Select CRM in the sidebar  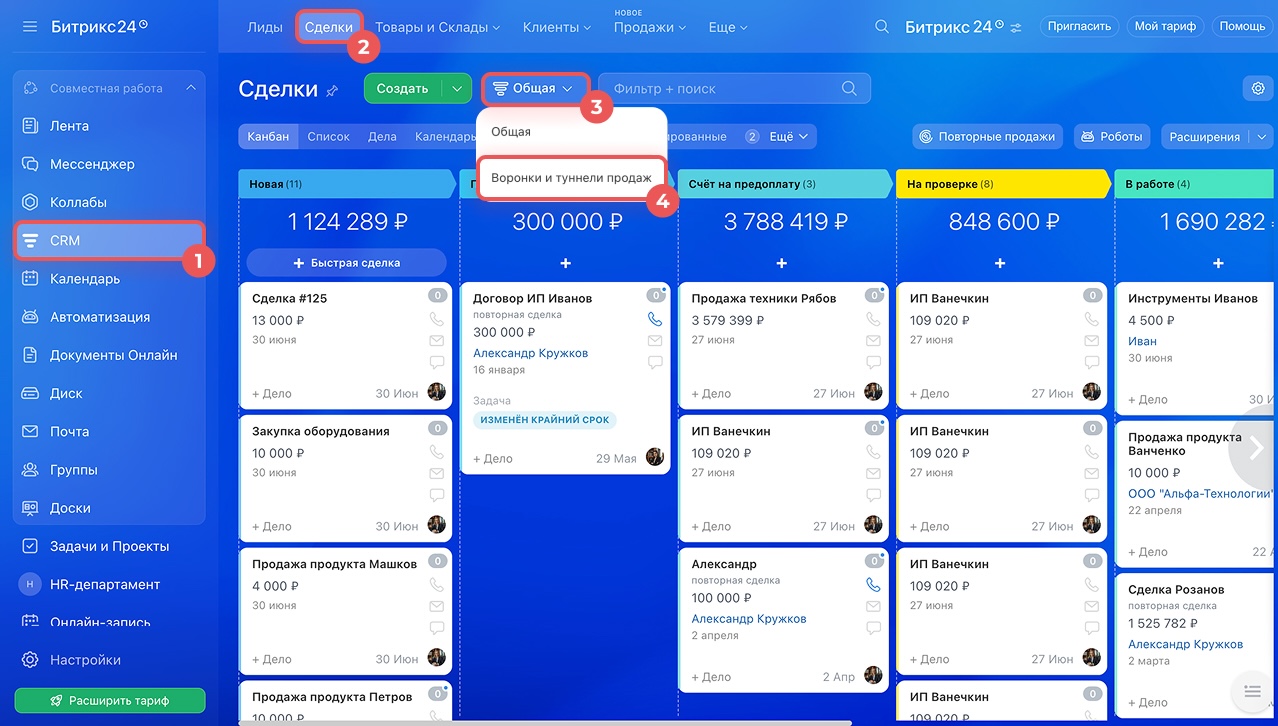coord(109,240)
